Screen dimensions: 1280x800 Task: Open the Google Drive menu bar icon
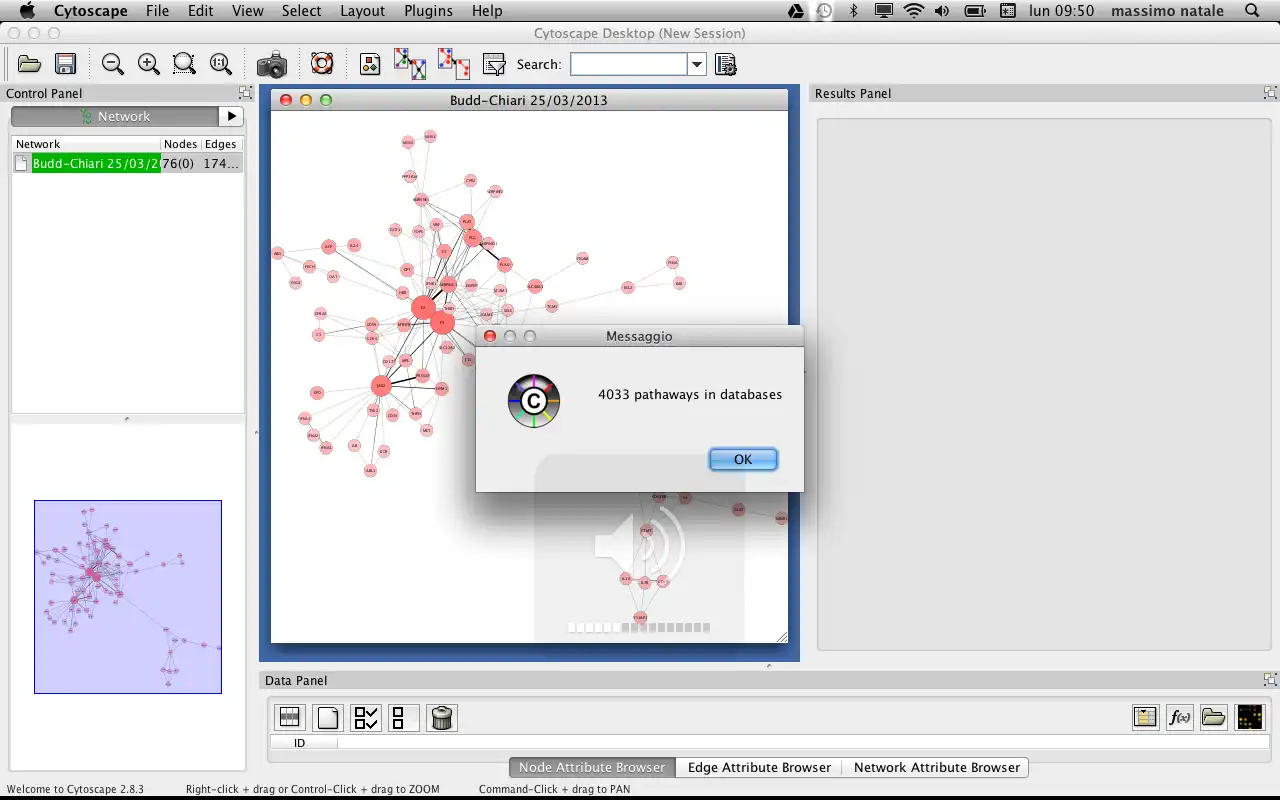(796, 11)
